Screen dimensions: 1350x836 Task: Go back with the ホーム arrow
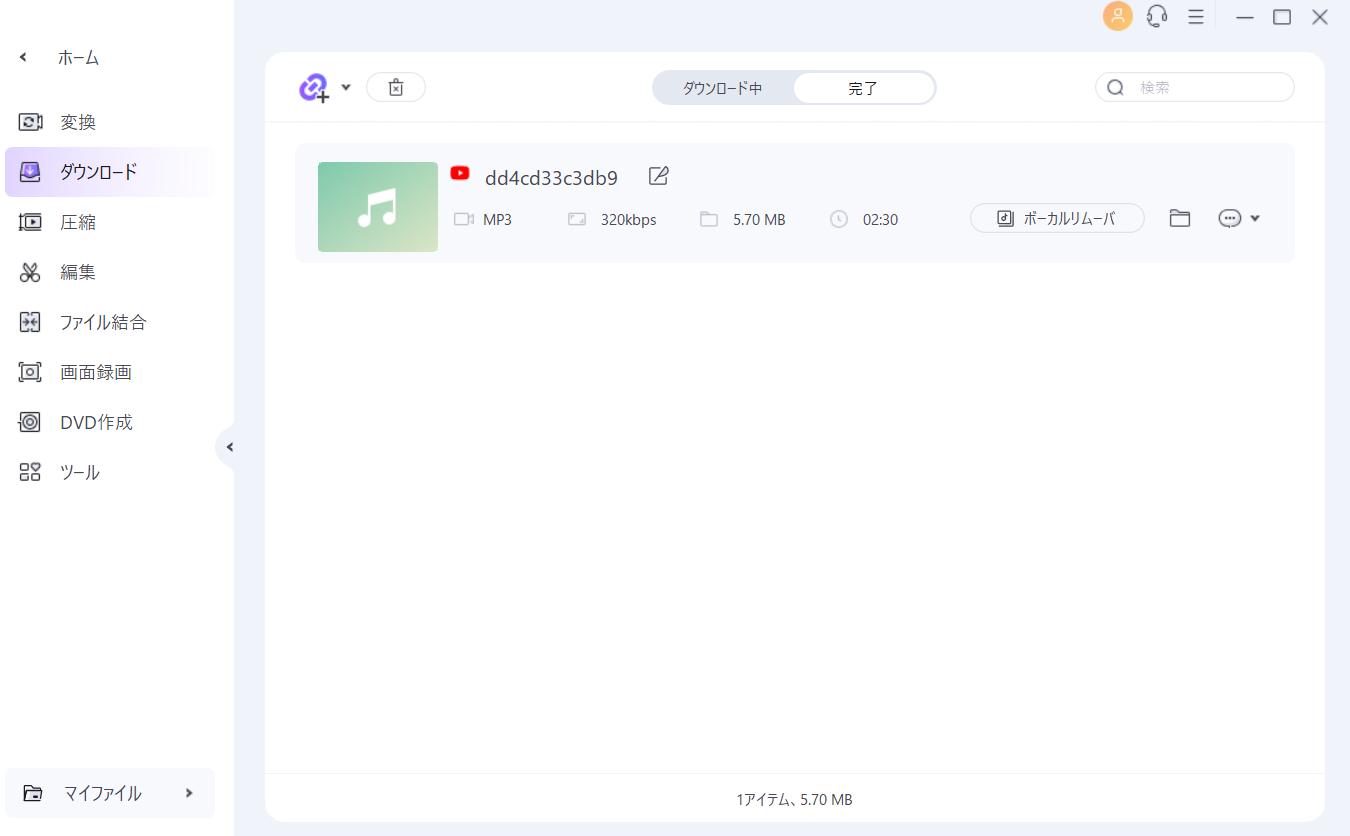23,58
